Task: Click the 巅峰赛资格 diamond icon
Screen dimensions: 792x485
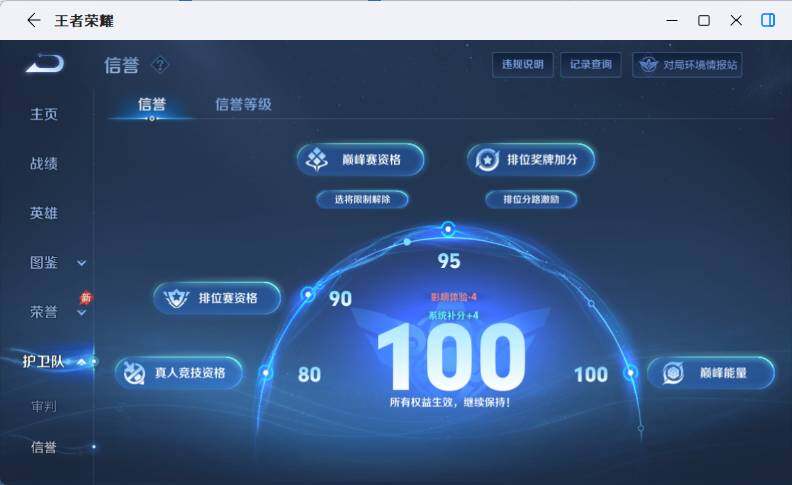Action: click(x=317, y=160)
